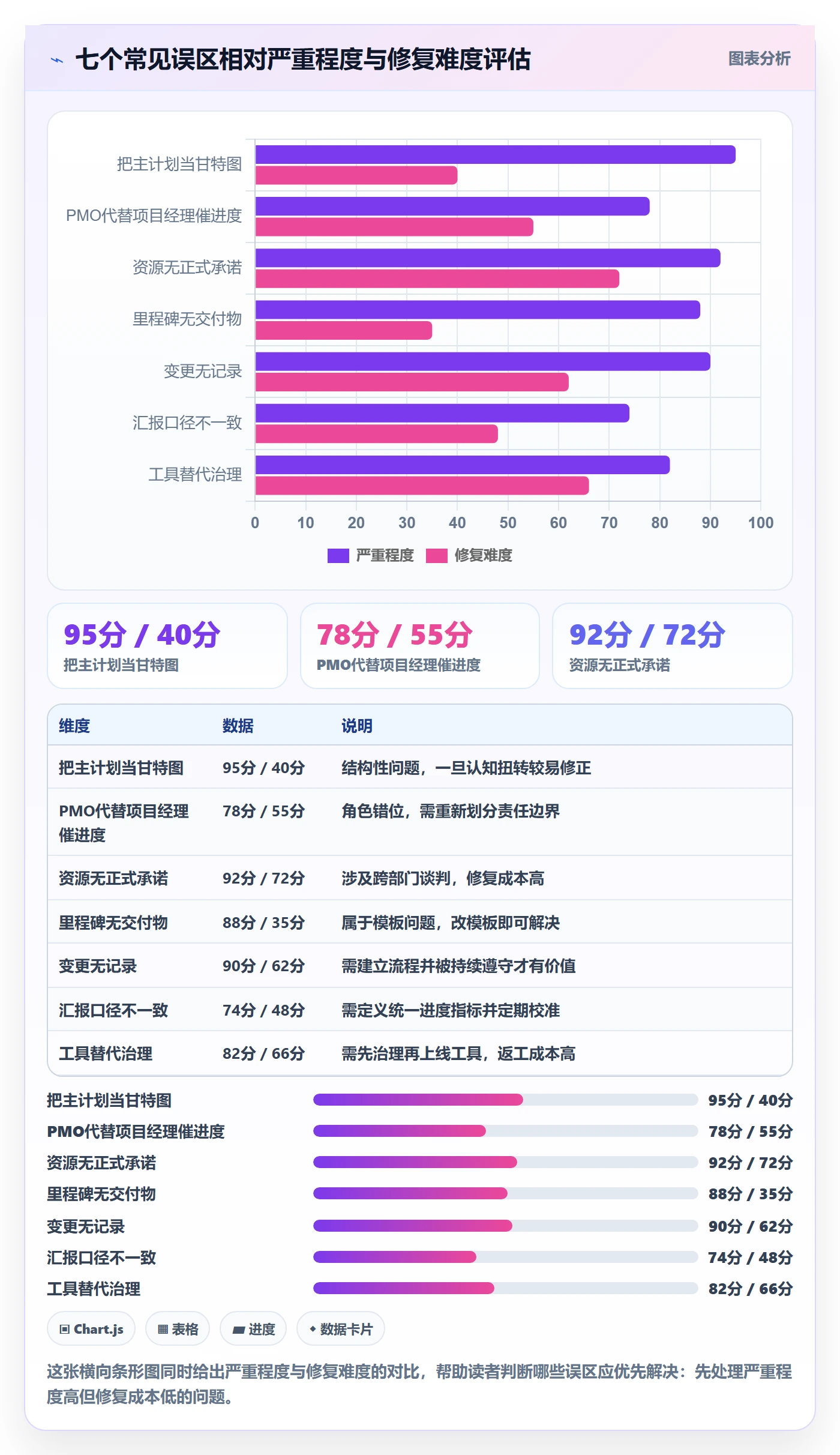Click the lightning icon beside the title
The height and width of the screenshot is (1455, 840).
tap(57, 59)
